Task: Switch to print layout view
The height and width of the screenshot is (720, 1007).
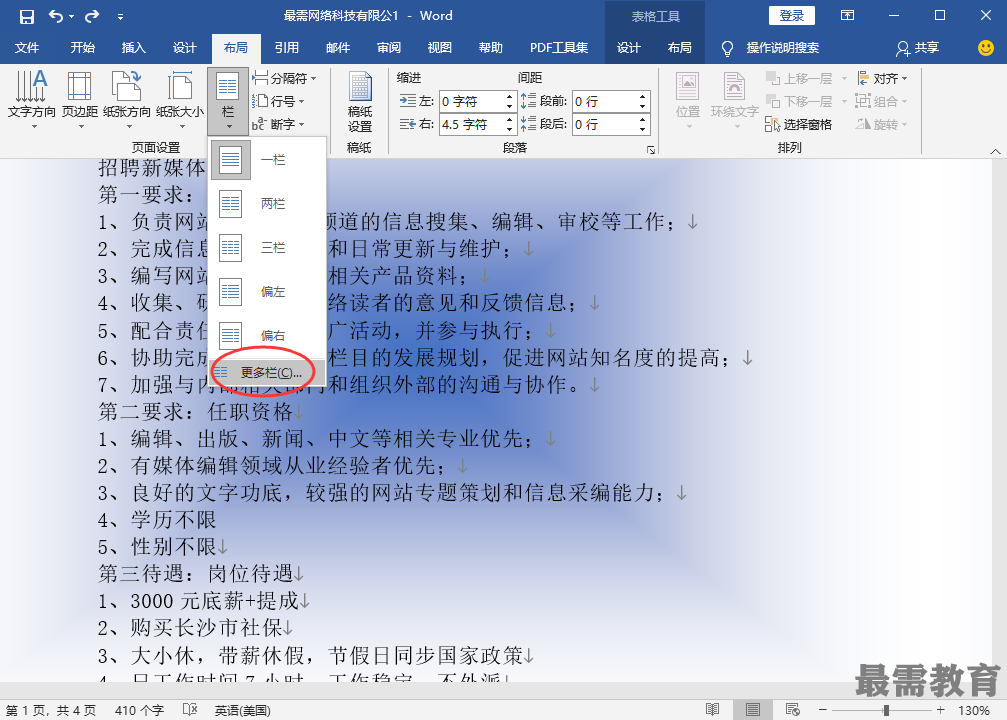Action: [753, 710]
